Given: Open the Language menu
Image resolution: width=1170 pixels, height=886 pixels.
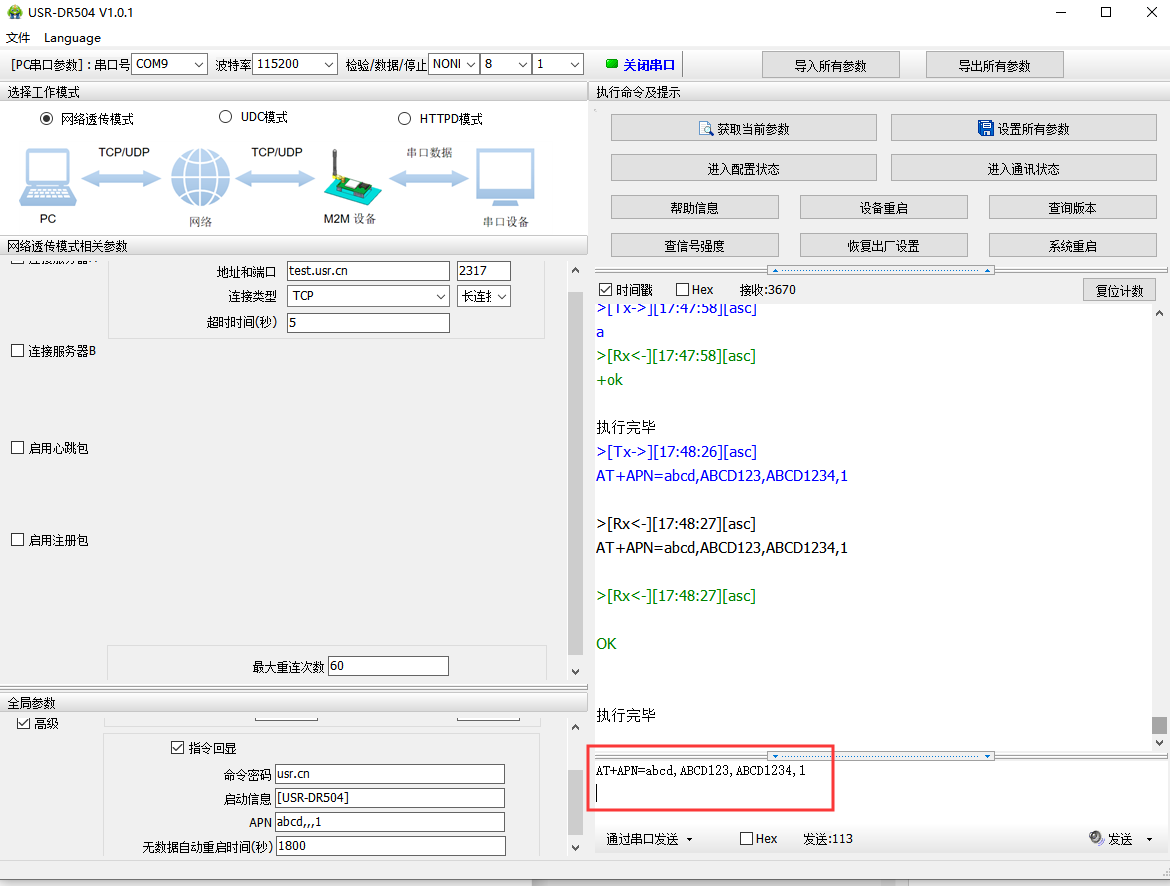Looking at the screenshot, I should (x=72, y=38).
